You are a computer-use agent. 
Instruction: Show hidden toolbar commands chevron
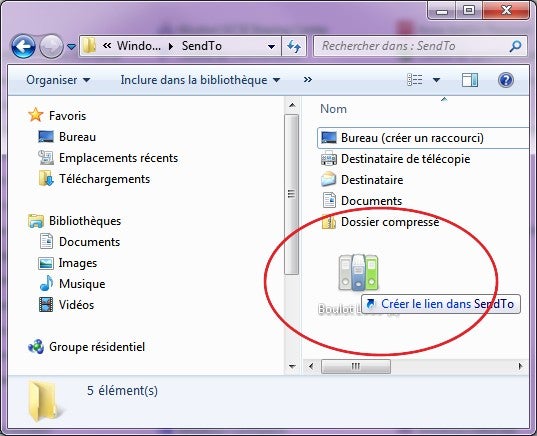pos(308,80)
